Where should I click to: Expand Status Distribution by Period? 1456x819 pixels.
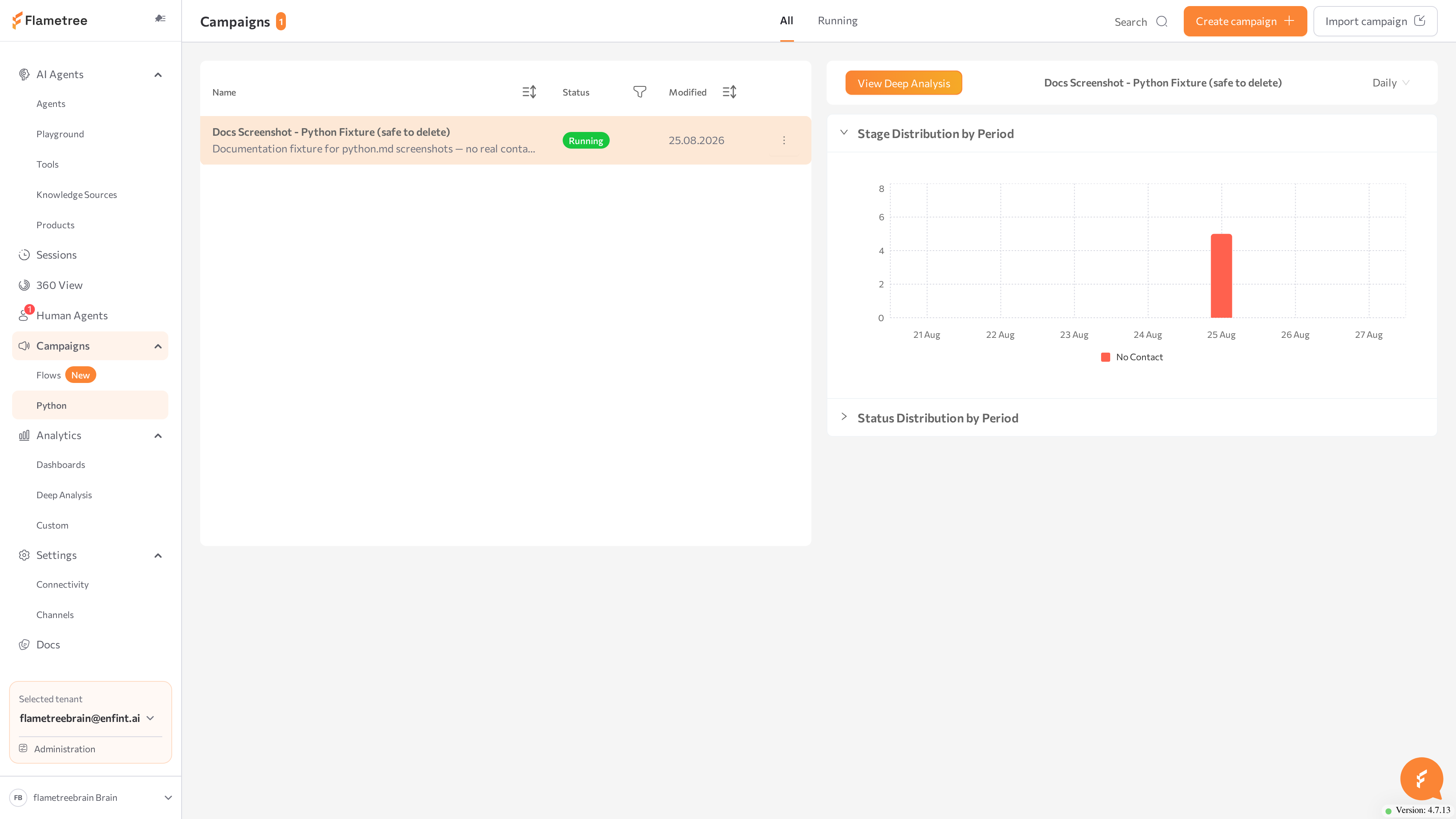point(844,417)
